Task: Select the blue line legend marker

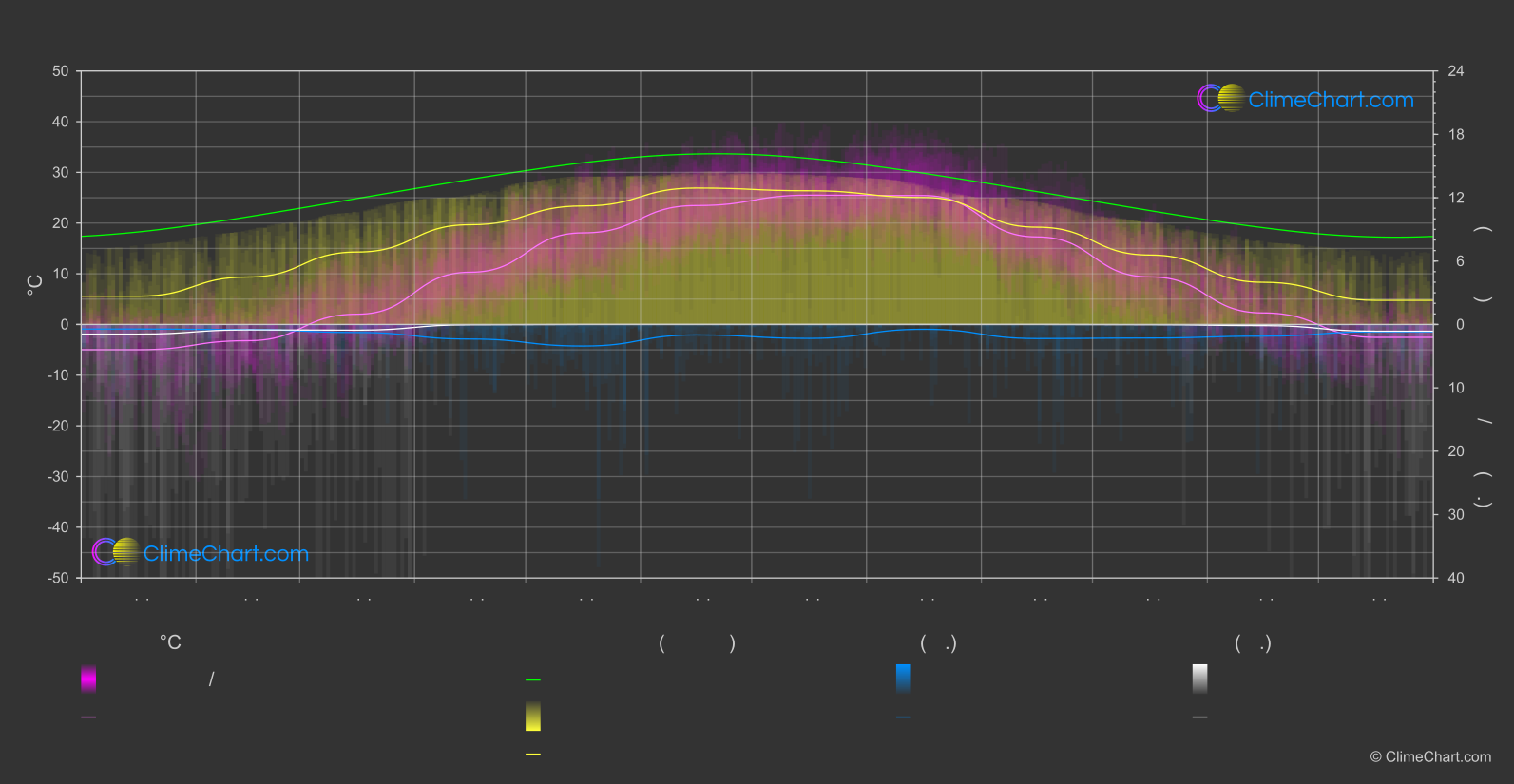Action: click(x=904, y=717)
